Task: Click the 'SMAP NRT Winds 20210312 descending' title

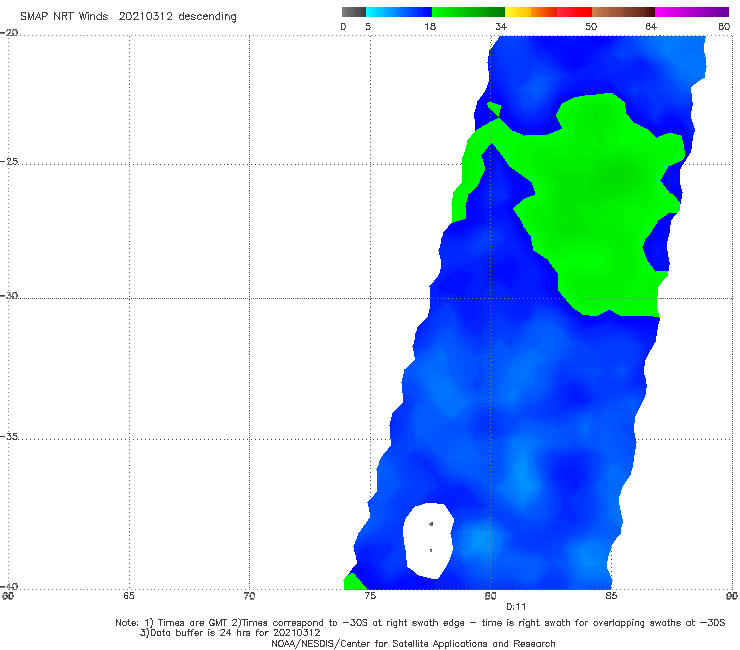Action: click(x=128, y=17)
